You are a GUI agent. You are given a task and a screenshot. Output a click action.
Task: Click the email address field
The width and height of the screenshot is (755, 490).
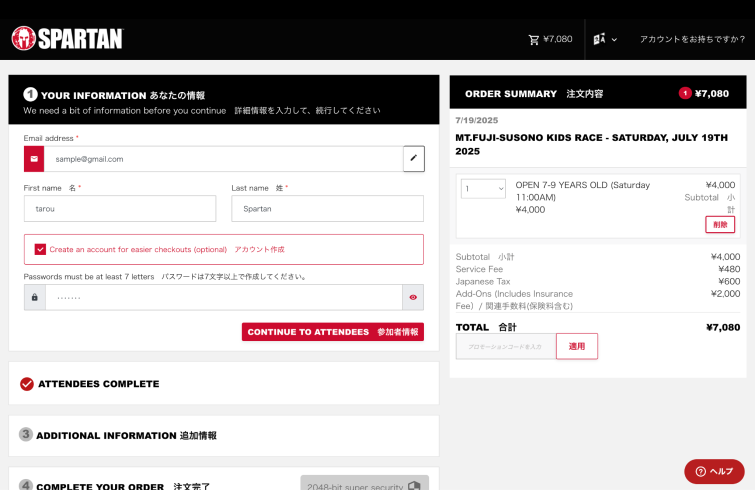pyautogui.click(x=223, y=159)
